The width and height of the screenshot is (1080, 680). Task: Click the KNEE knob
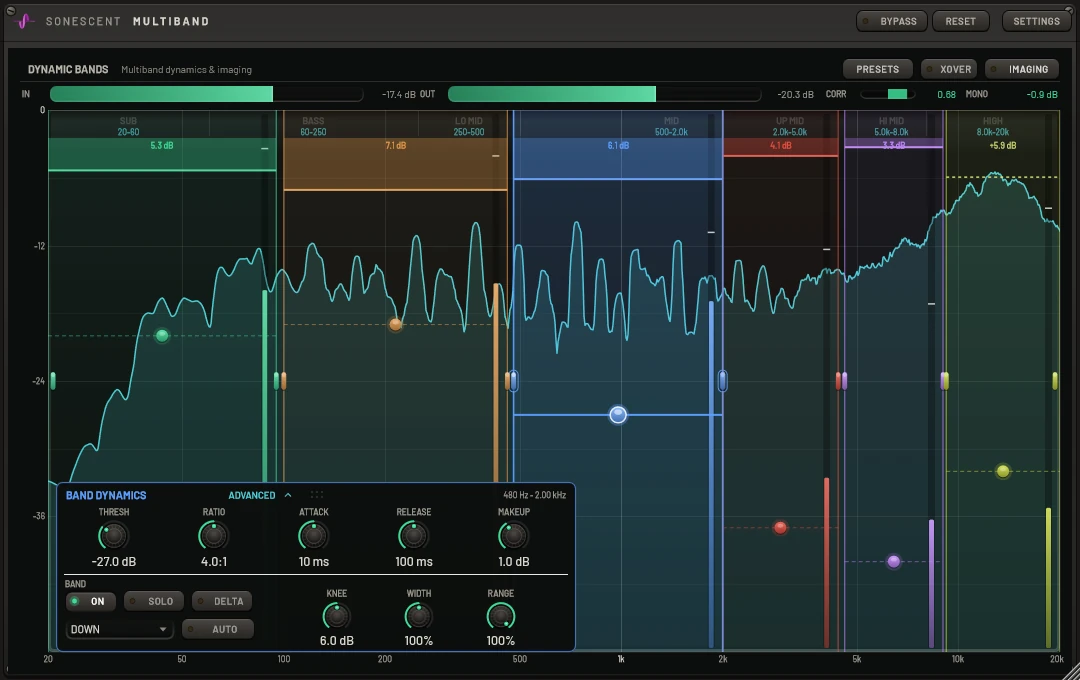(x=336, y=616)
